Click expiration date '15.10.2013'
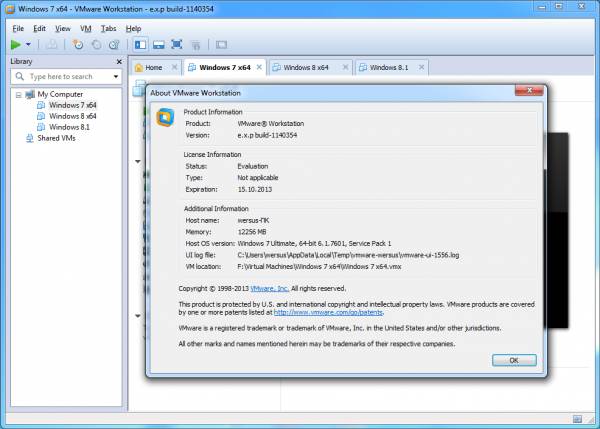The height and width of the screenshot is (429, 600). (255, 189)
